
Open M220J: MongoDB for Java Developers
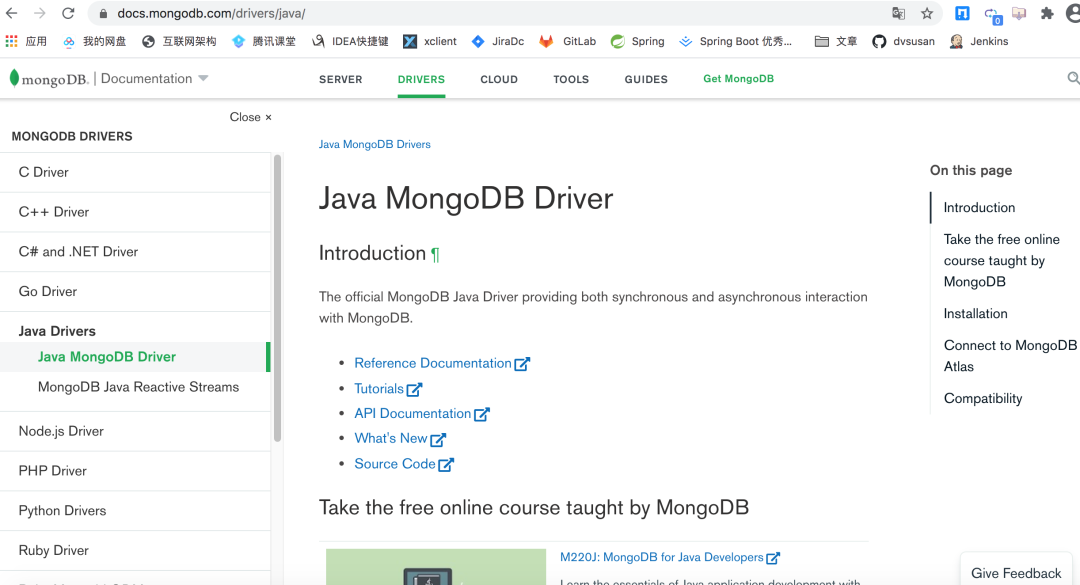669,557
